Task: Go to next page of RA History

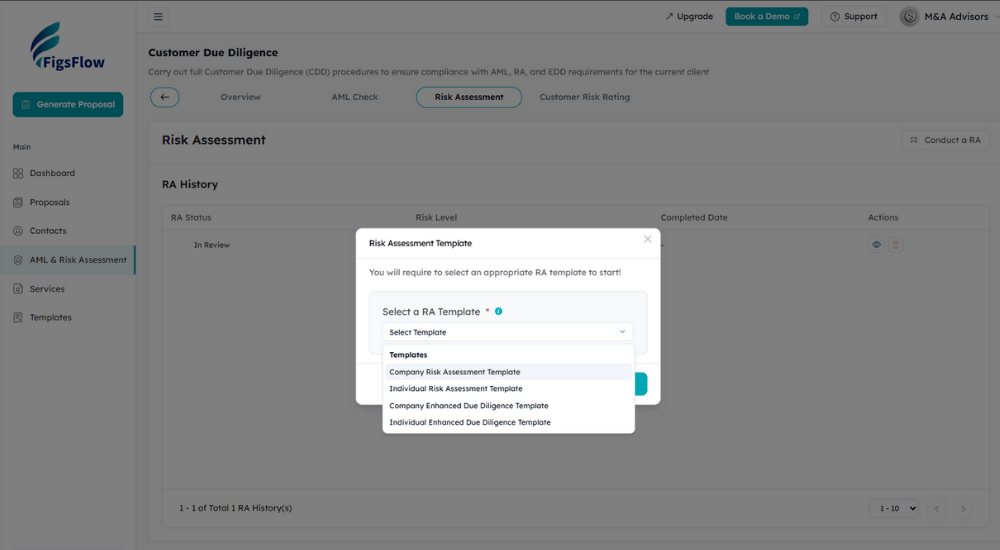Action: tap(963, 508)
